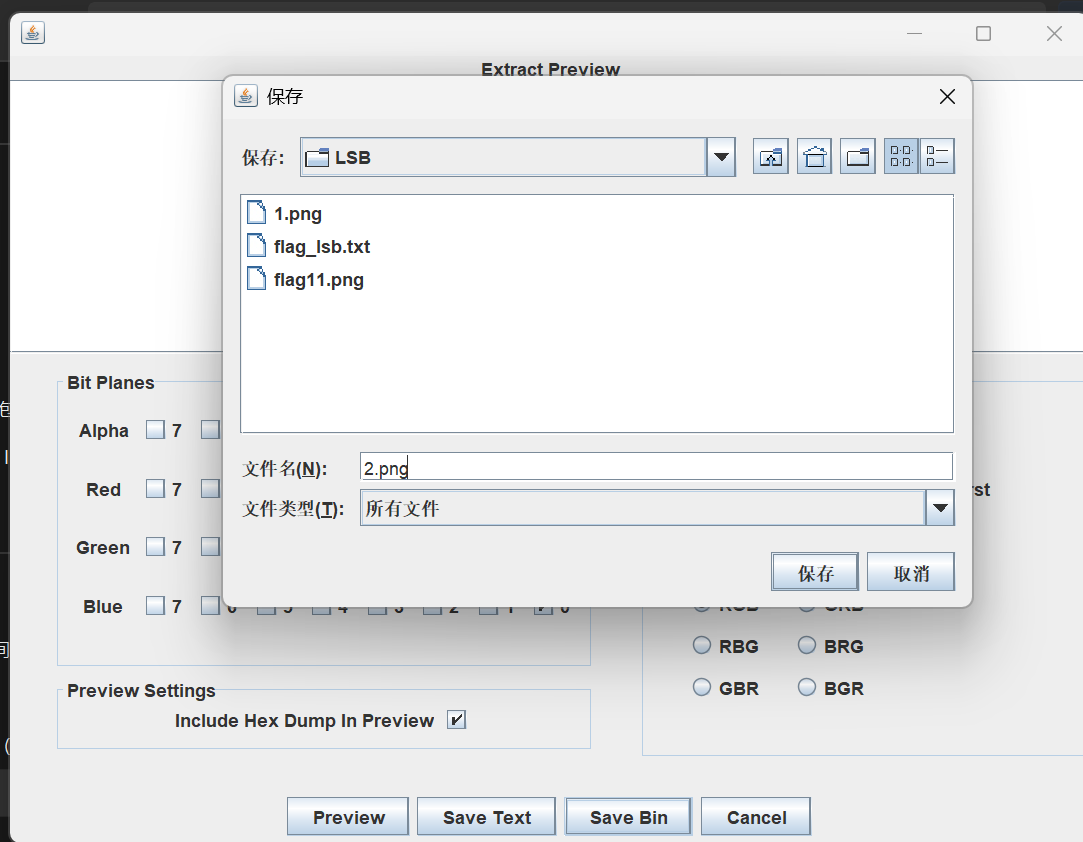The width and height of the screenshot is (1083, 842).
Task: Click the Save Text button
Action: pos(486,817)
